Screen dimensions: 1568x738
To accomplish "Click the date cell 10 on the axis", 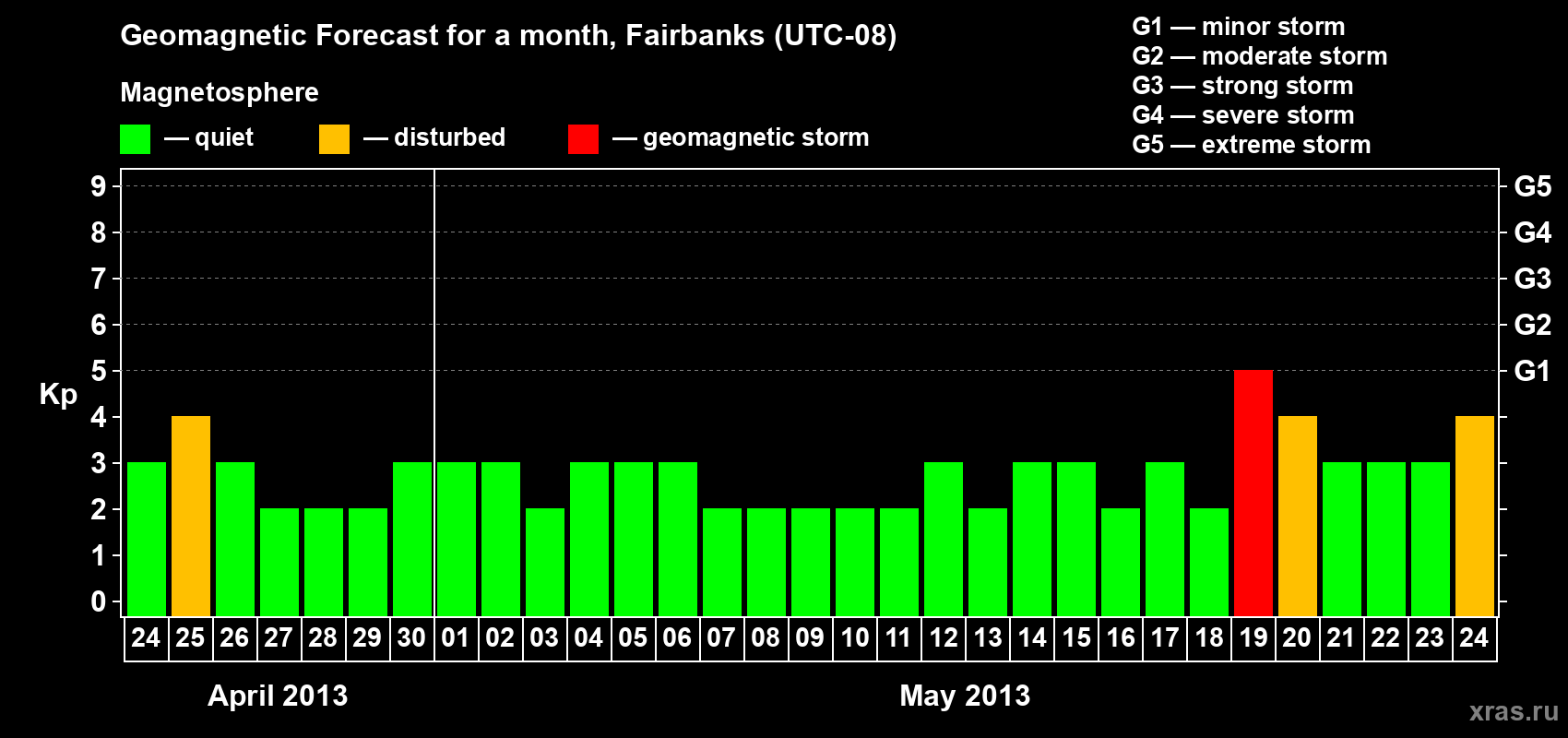I will 855,638.
